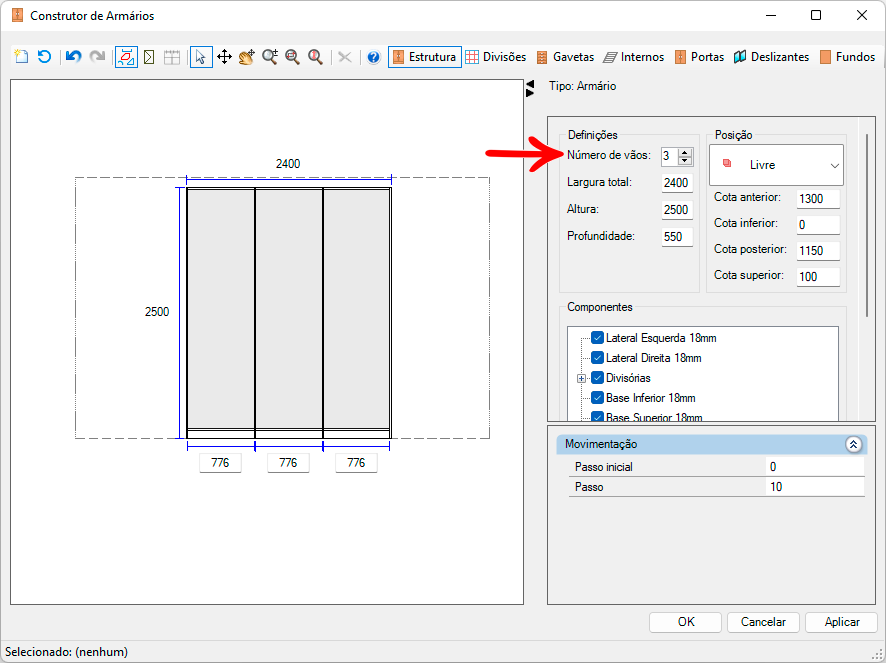Click the New cabinet icon in toolbar
886x663 pixels.
21,57
